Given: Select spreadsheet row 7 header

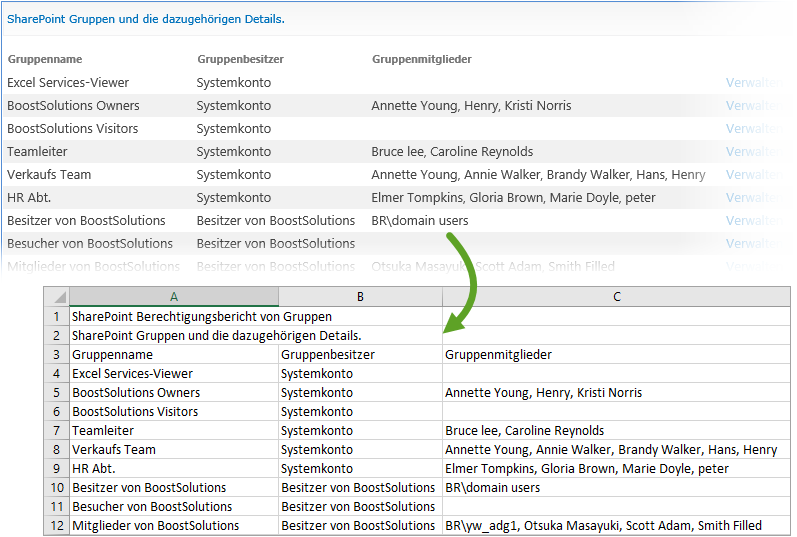Looking at the screenshot, I should pos(56,431).
